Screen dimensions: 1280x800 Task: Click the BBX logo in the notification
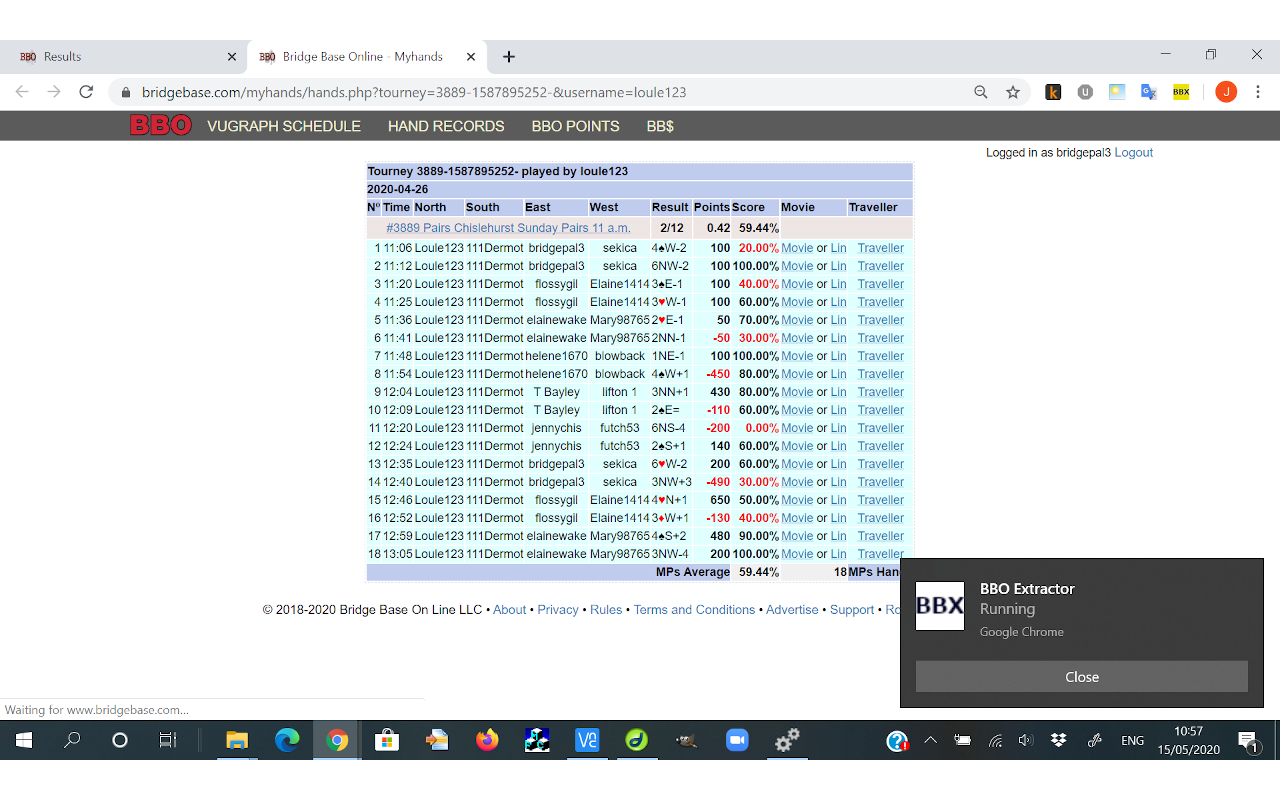[940, 606]
